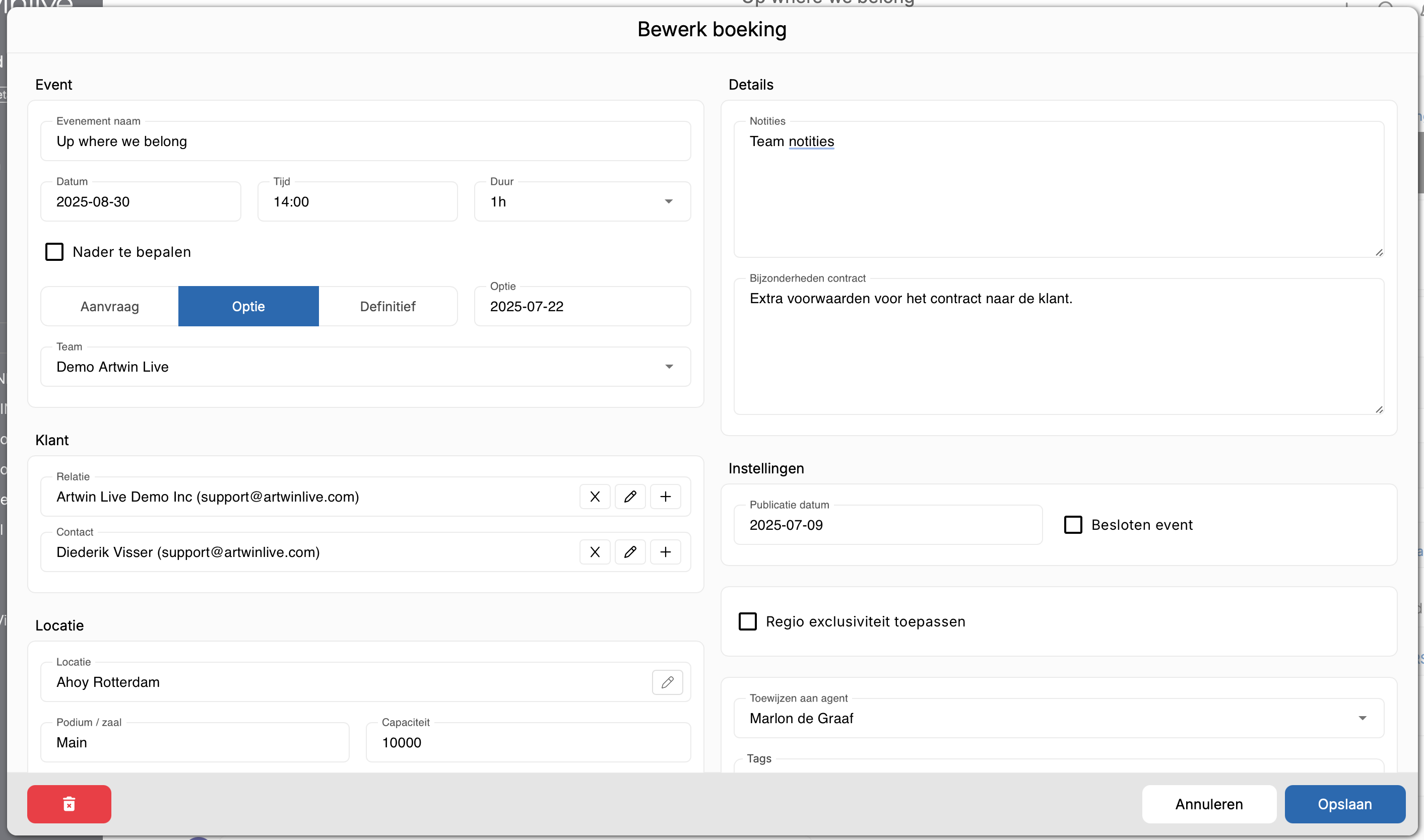The width and height of the screenshot is (1424, 840).
Task: Add a new Relatie with the plus icon
Action: (665, 497)
